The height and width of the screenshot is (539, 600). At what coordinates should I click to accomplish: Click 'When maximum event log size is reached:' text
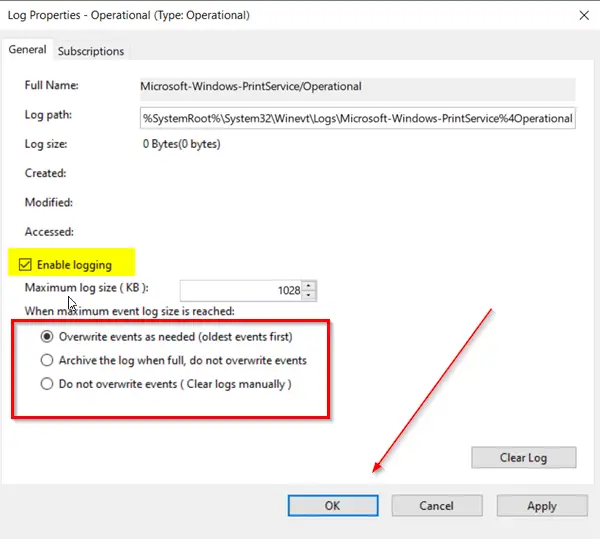click(x=130, y=311)
